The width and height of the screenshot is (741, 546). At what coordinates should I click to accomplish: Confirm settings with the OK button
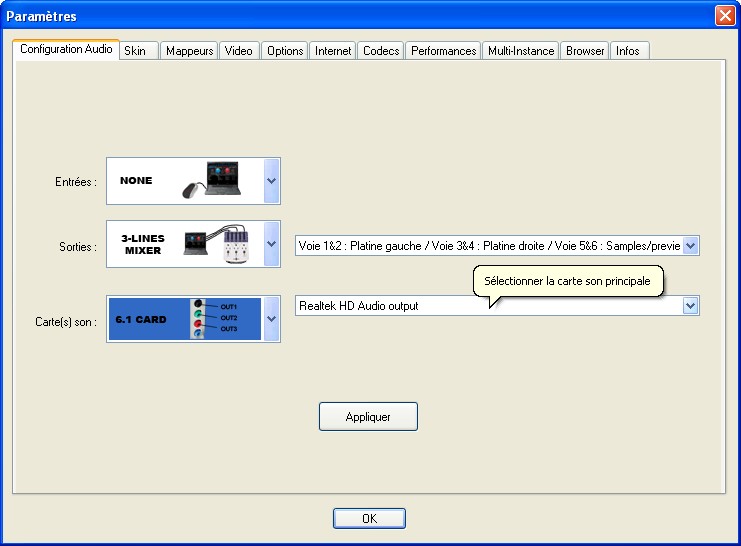[369, 518]
